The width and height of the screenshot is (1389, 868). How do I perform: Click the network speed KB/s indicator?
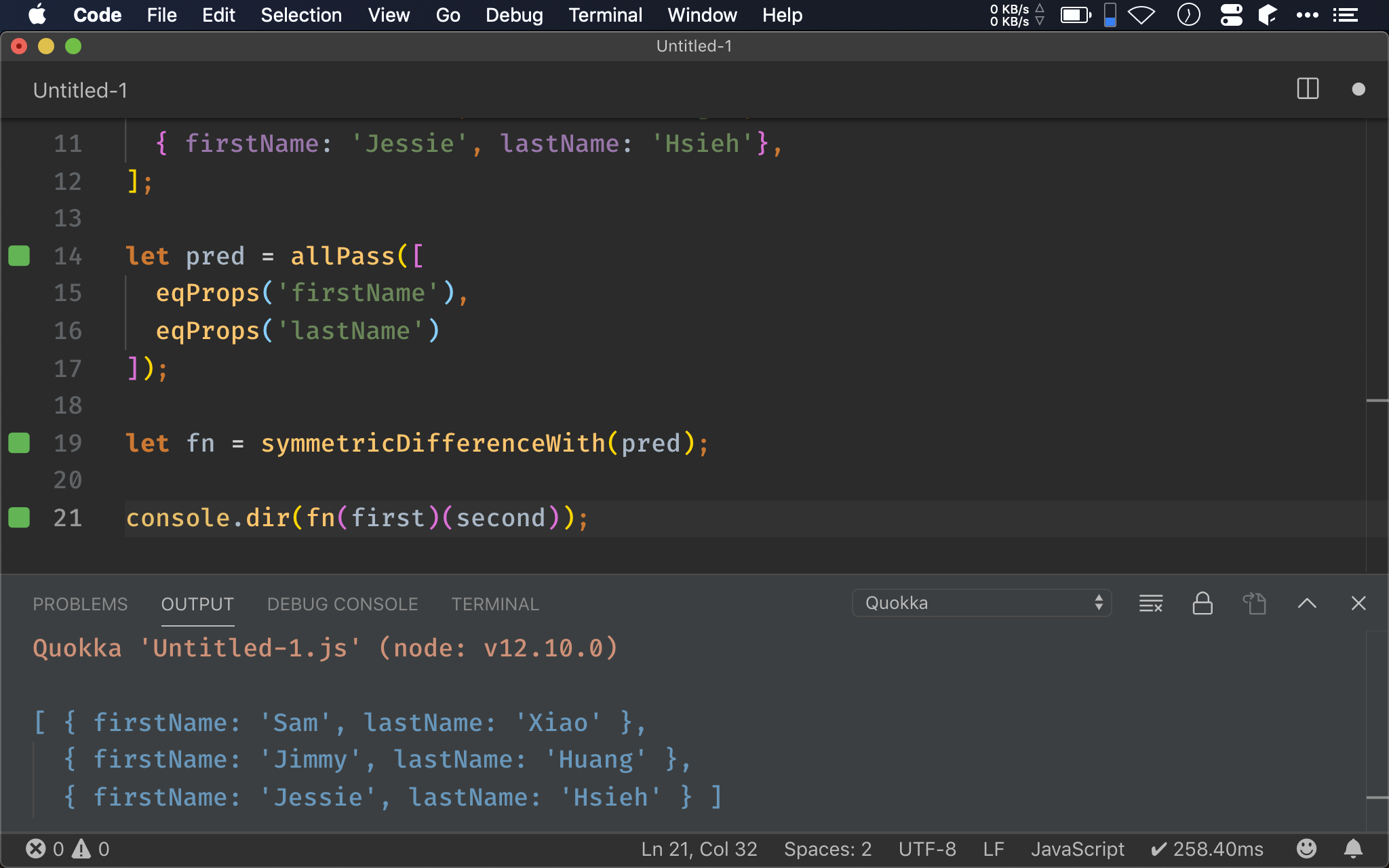[1017, 15]
